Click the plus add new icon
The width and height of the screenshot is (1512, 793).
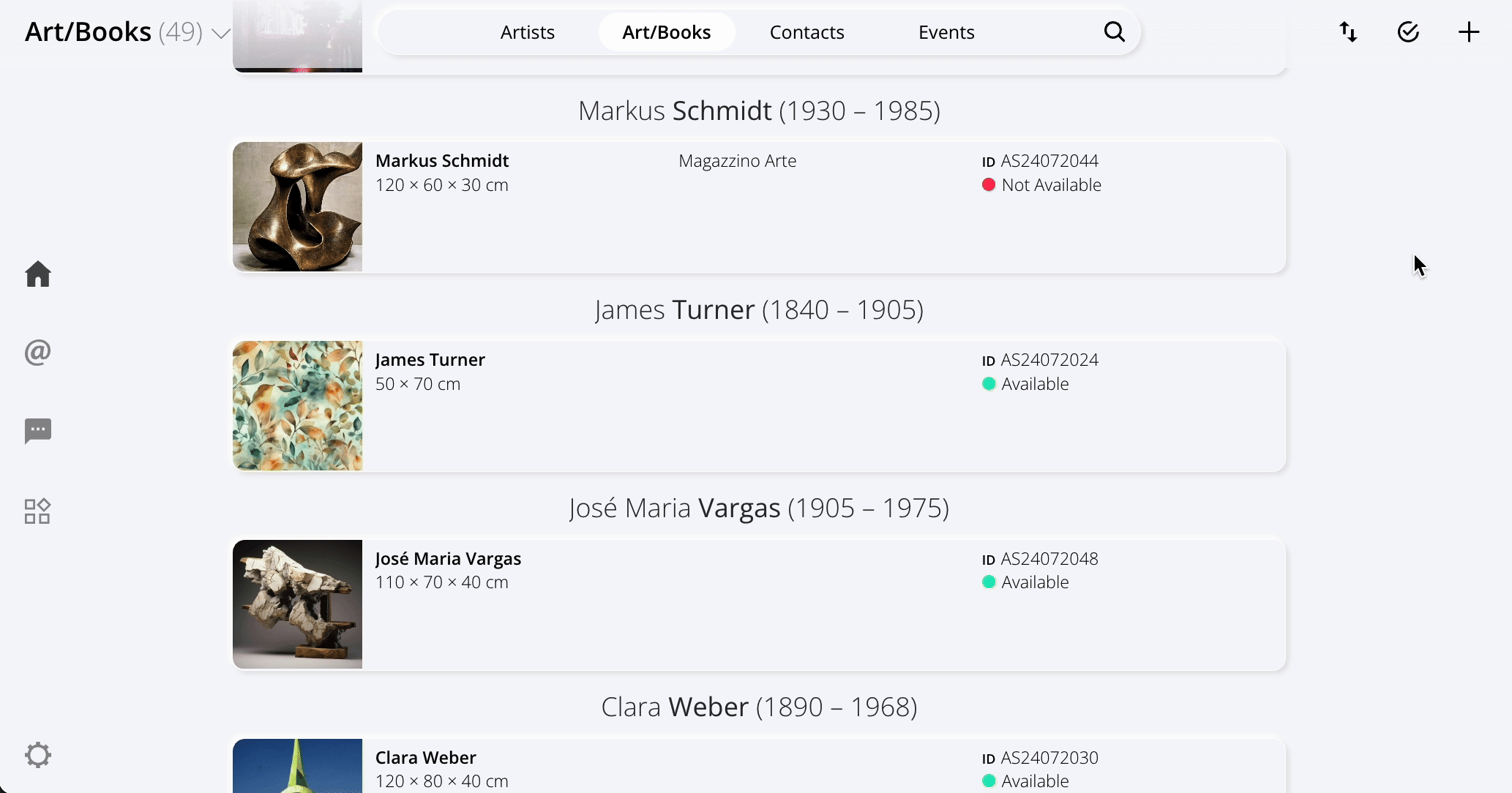point(1468,32)
